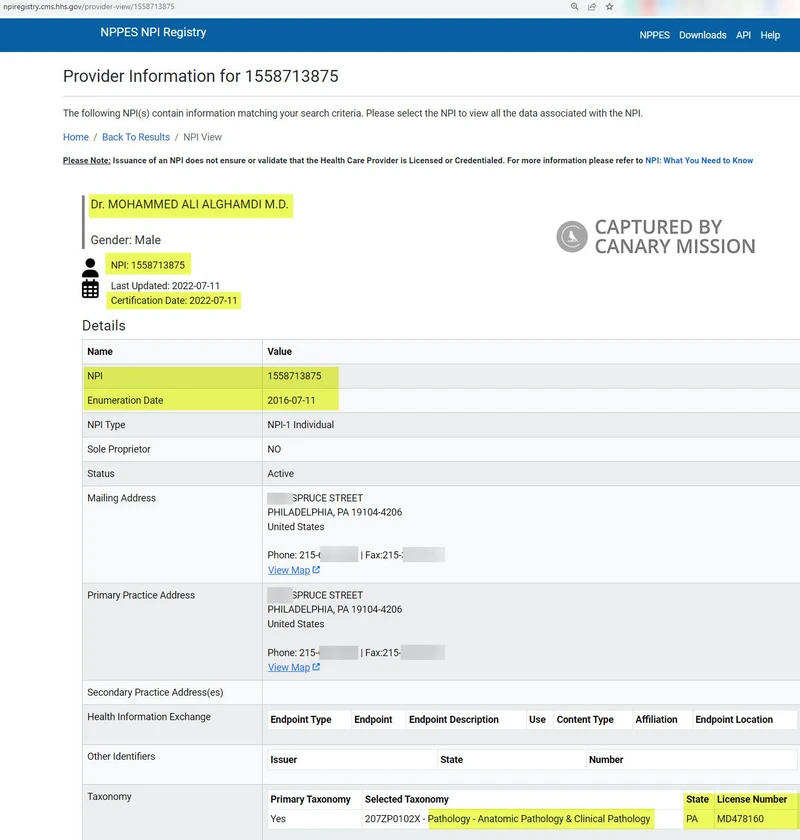Select the Canary Mission bird logo watermark
The height and width of the screenshot is (840, 800).
(570, 236)
